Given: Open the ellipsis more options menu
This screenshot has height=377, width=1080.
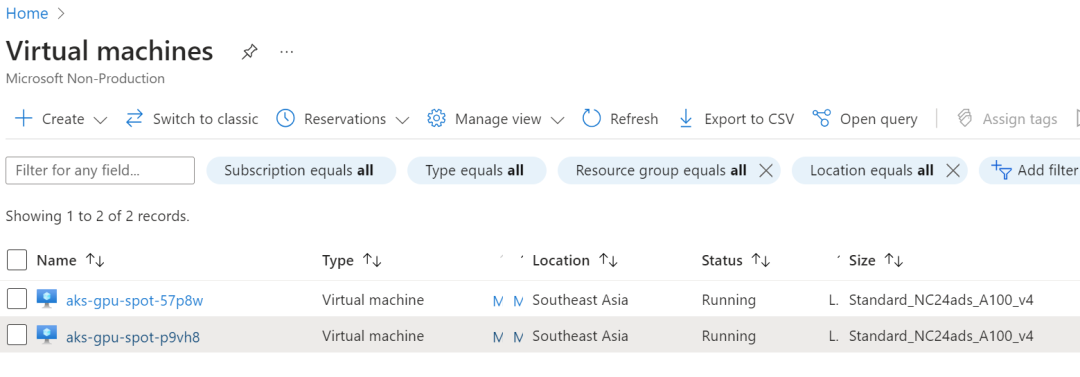Looking at the screenshot, I should (287, 52).
